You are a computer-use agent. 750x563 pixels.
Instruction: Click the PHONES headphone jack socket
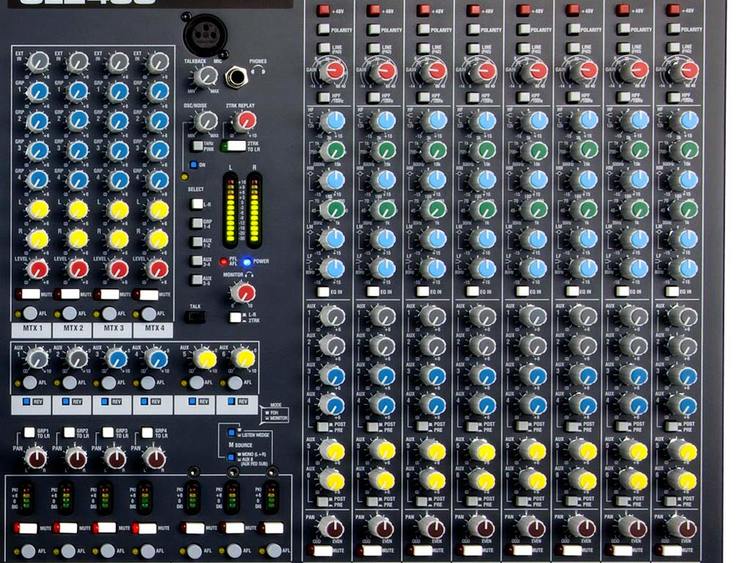click(235, 76)
